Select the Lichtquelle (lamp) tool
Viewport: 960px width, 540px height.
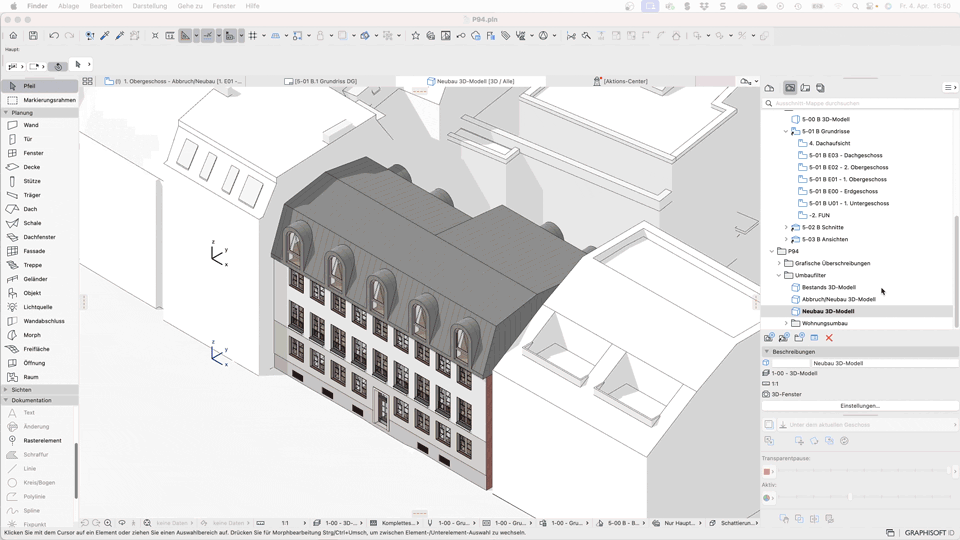click(39, 307)
